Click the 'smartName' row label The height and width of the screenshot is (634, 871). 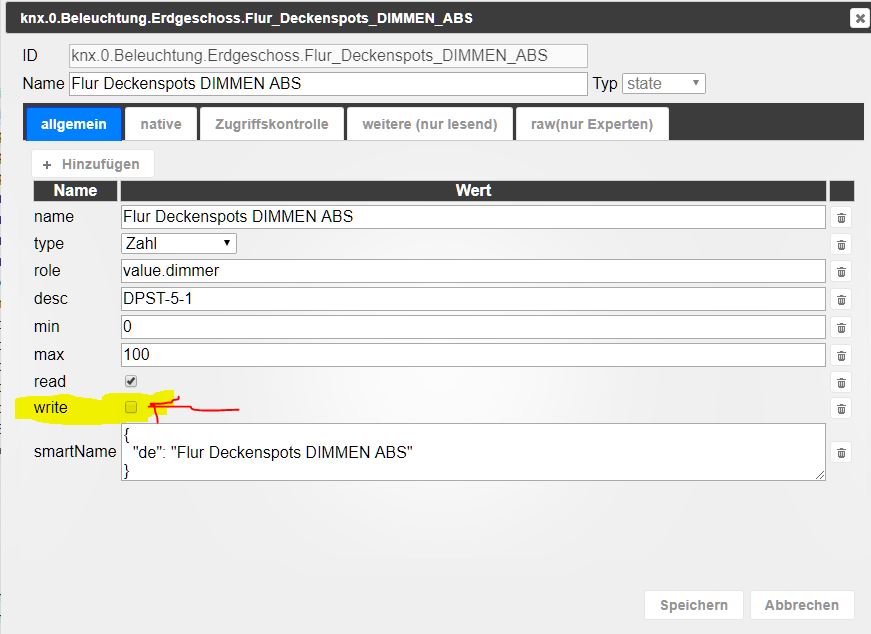[x=75, y=452]
